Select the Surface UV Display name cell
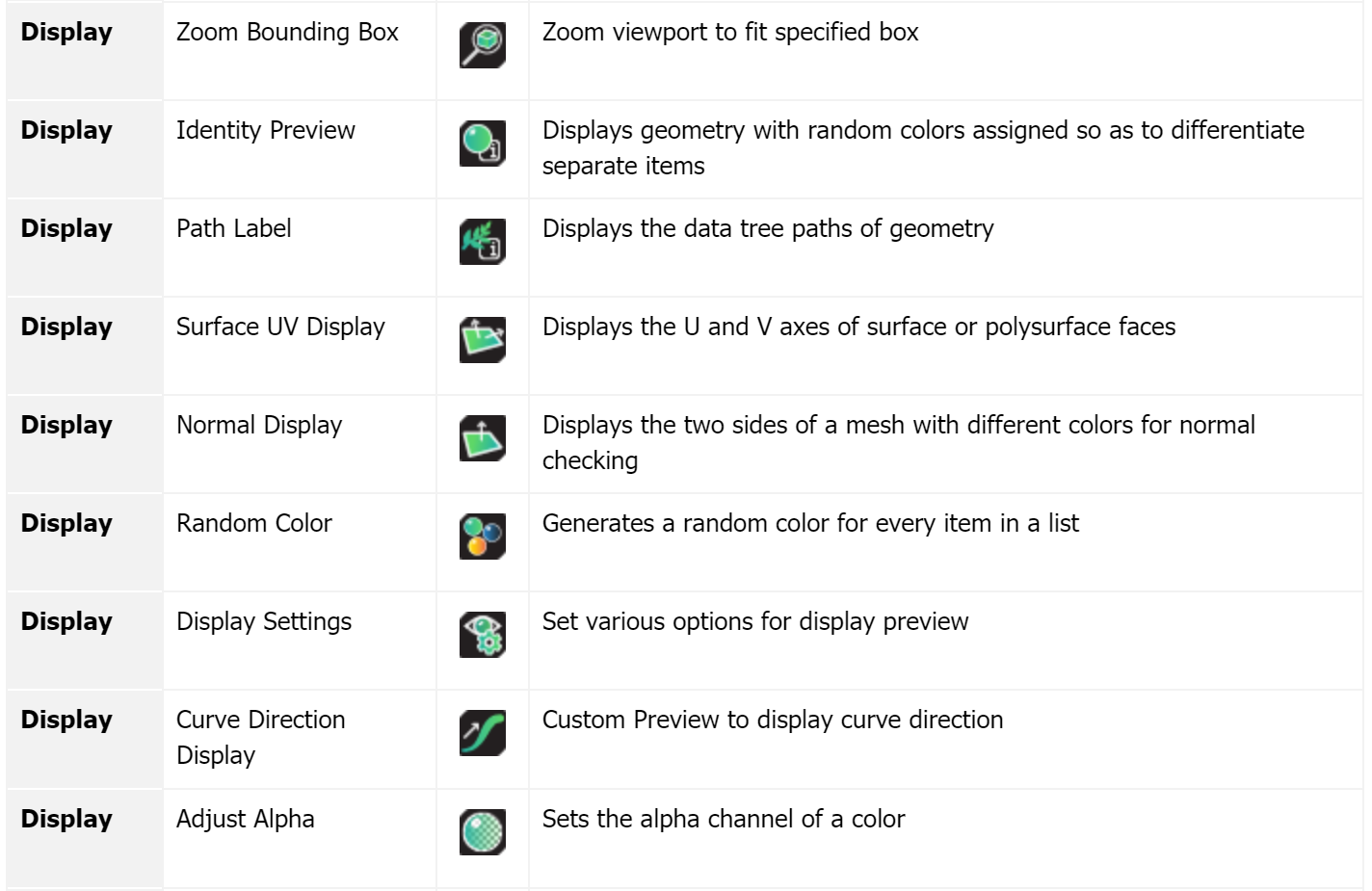Screen dimensions: 1372x891 point(300,346)
